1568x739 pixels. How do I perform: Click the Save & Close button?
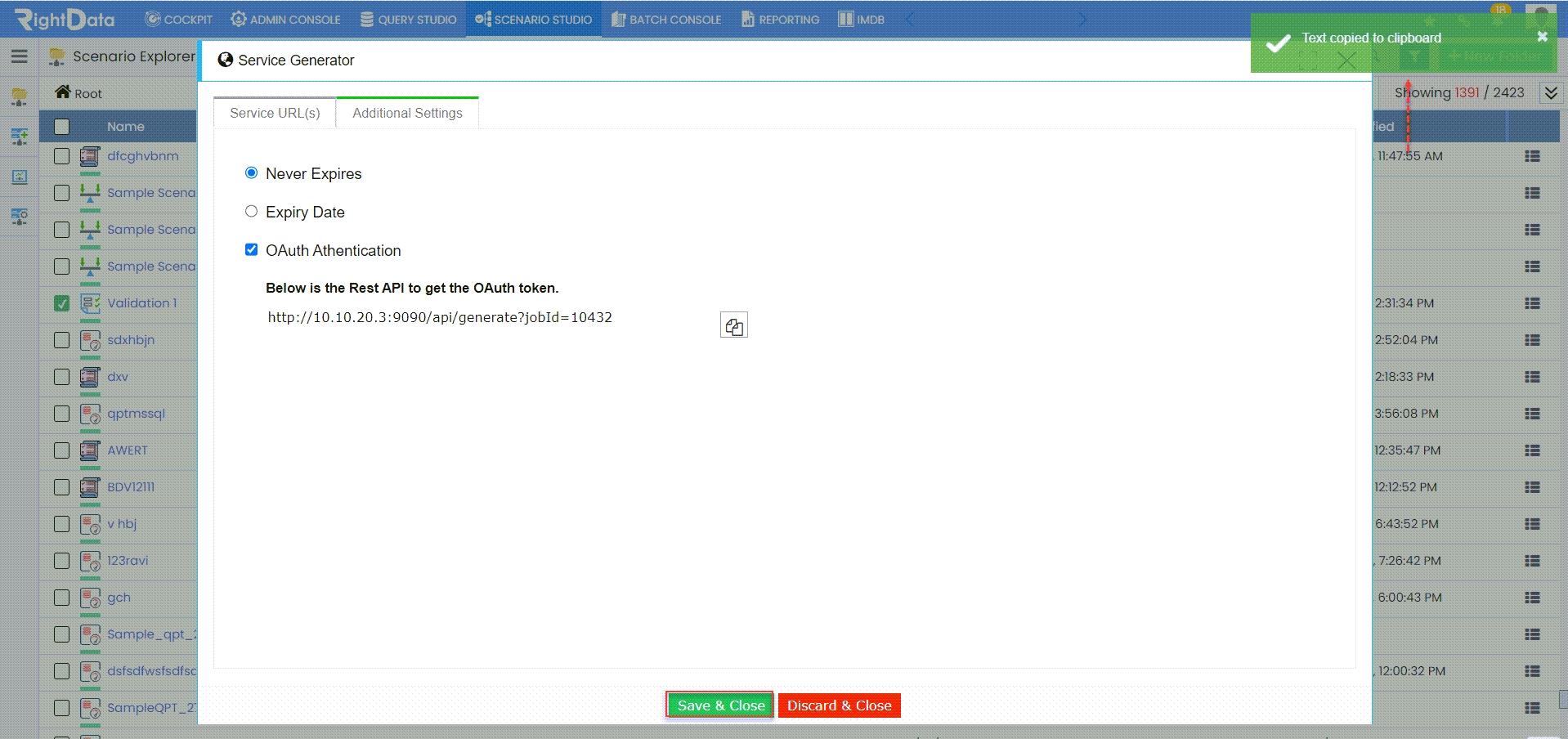720,705
